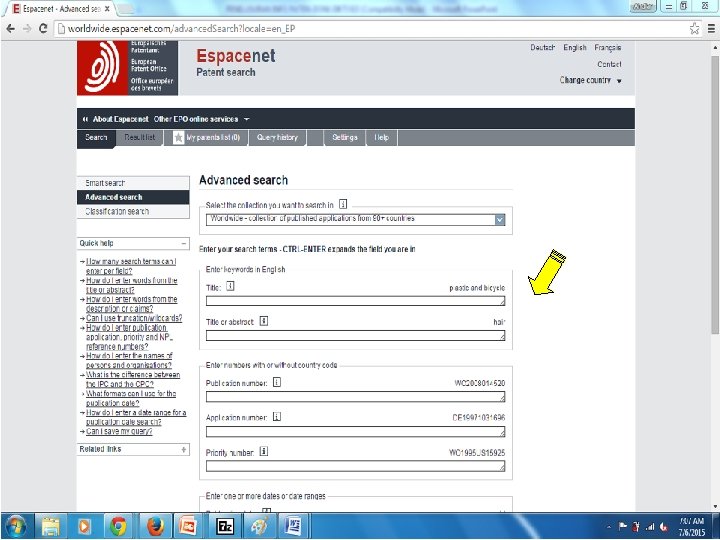Open the Windows Start button

[16, 526]
